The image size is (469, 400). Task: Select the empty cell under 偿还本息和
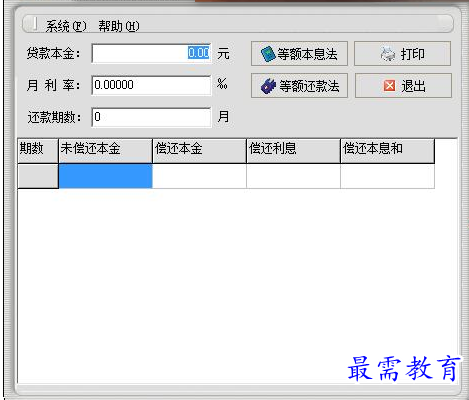click(x=387, y=176)
